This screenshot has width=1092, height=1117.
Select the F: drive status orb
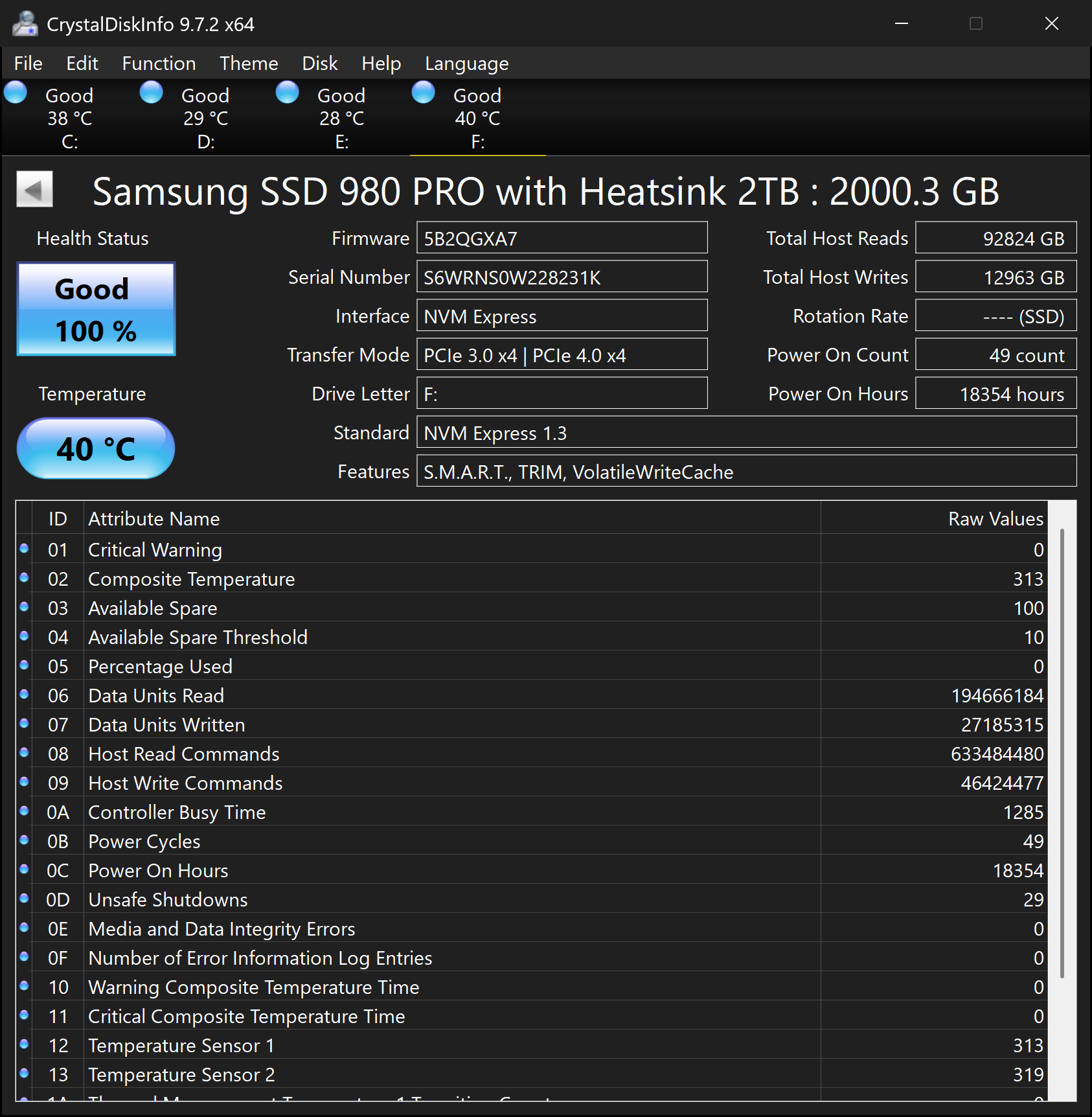pos(424,92)
